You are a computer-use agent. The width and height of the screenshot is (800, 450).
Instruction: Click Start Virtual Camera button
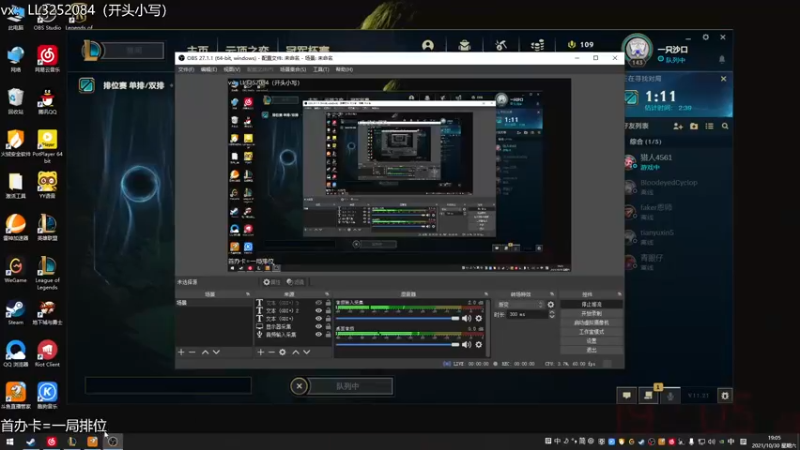(591, 323)
